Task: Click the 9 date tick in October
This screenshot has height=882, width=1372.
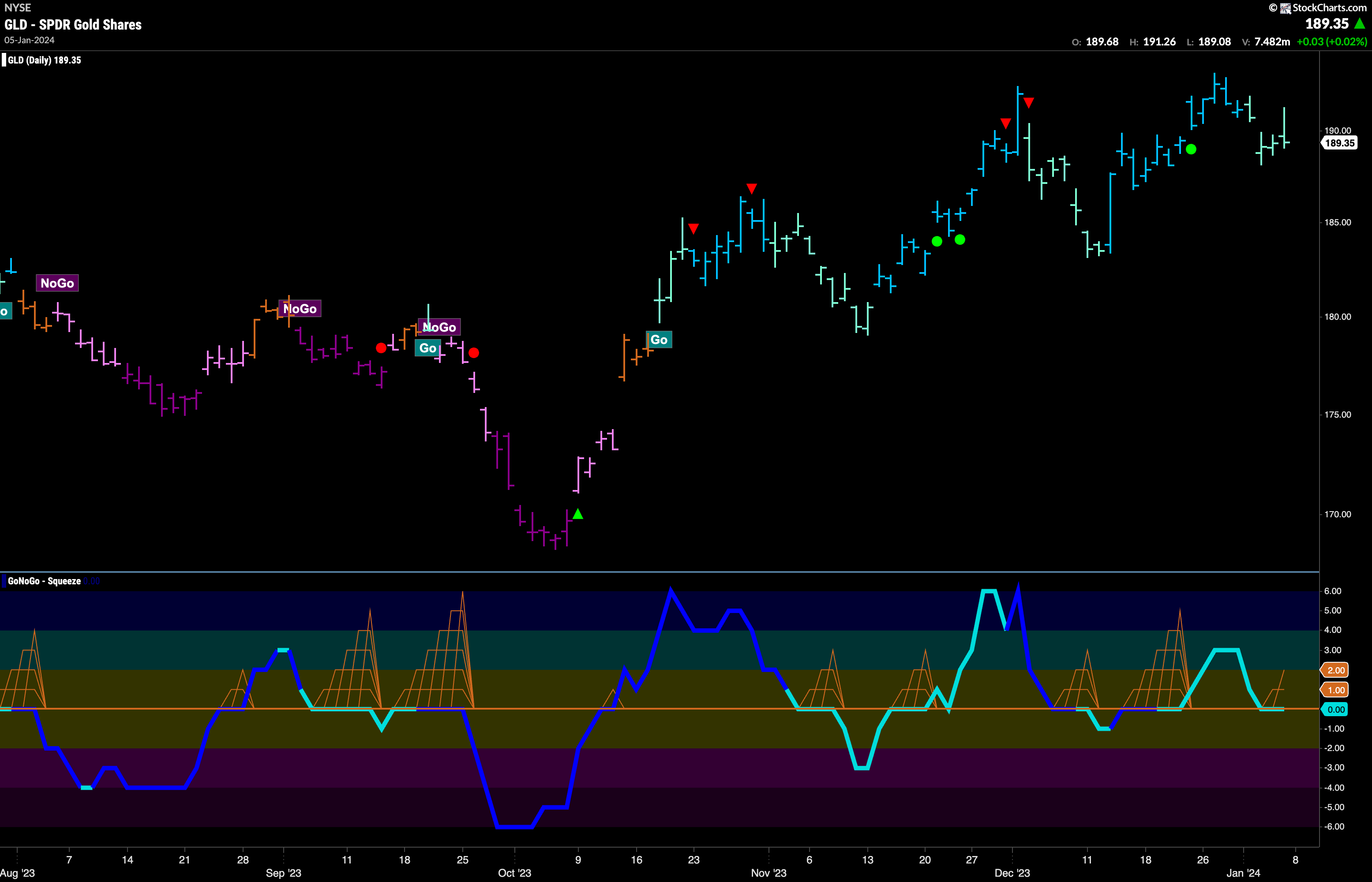Action: coord(578,860)
